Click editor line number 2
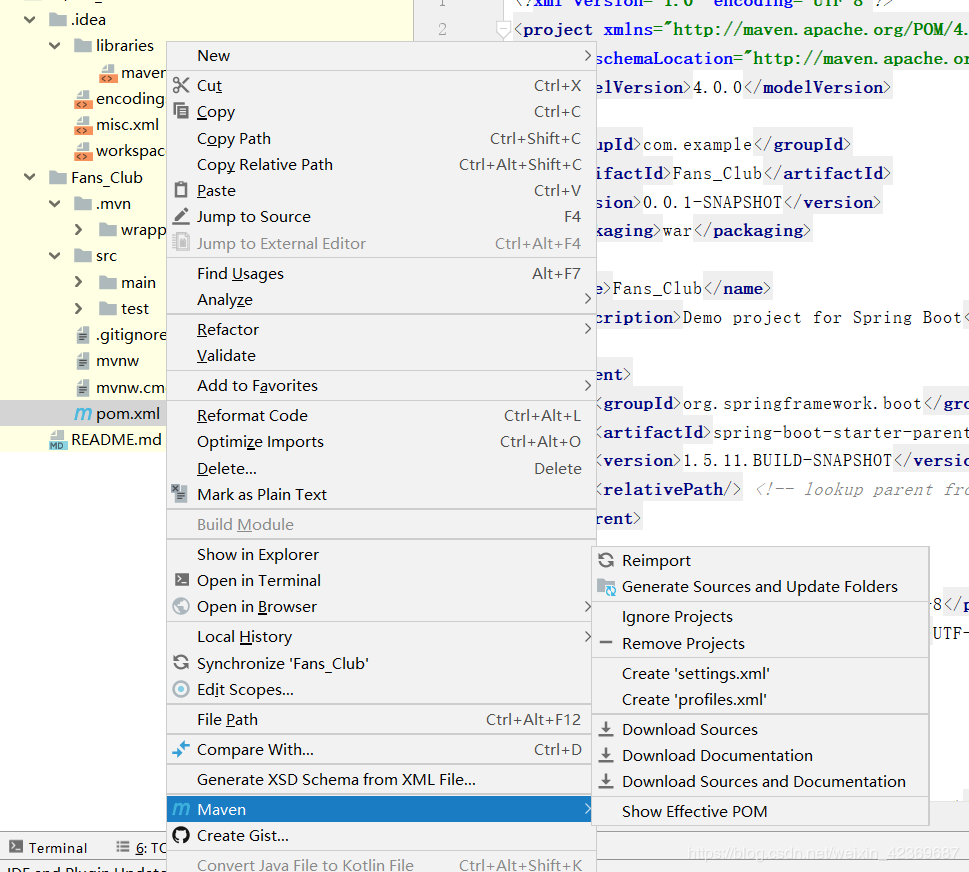Screen dimensions: 969x872 [x=442, y=29]
